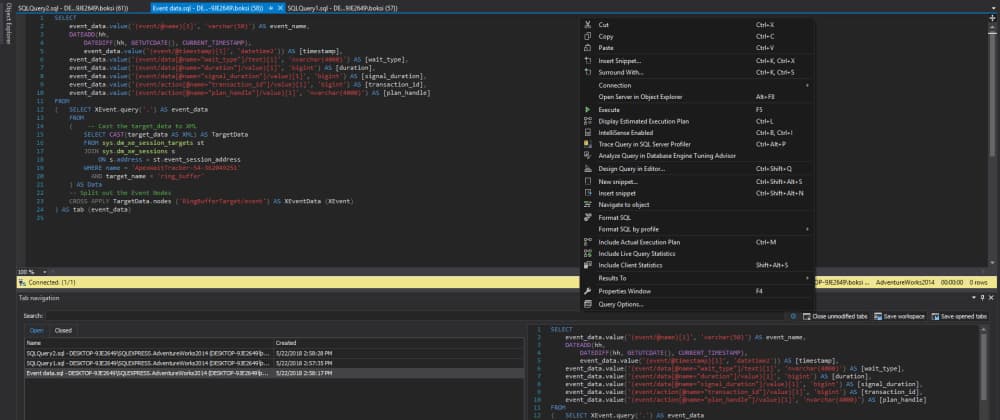Click Save workspace button
Screen dimensions: 1000x420
pos(899,316)
